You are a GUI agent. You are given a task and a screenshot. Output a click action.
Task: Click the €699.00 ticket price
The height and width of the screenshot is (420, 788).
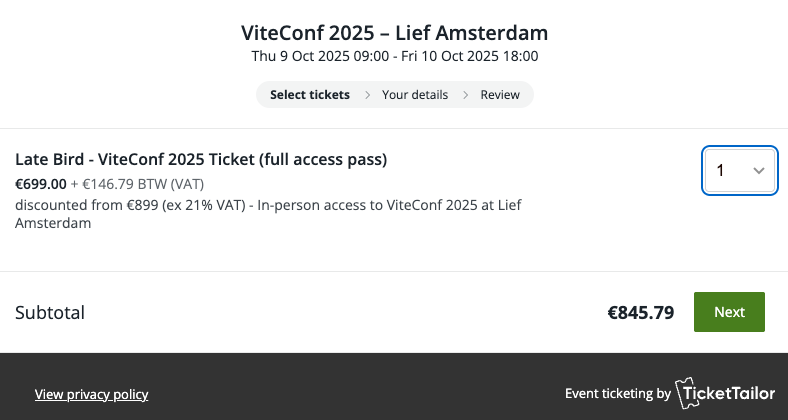(x=41, y=184)
